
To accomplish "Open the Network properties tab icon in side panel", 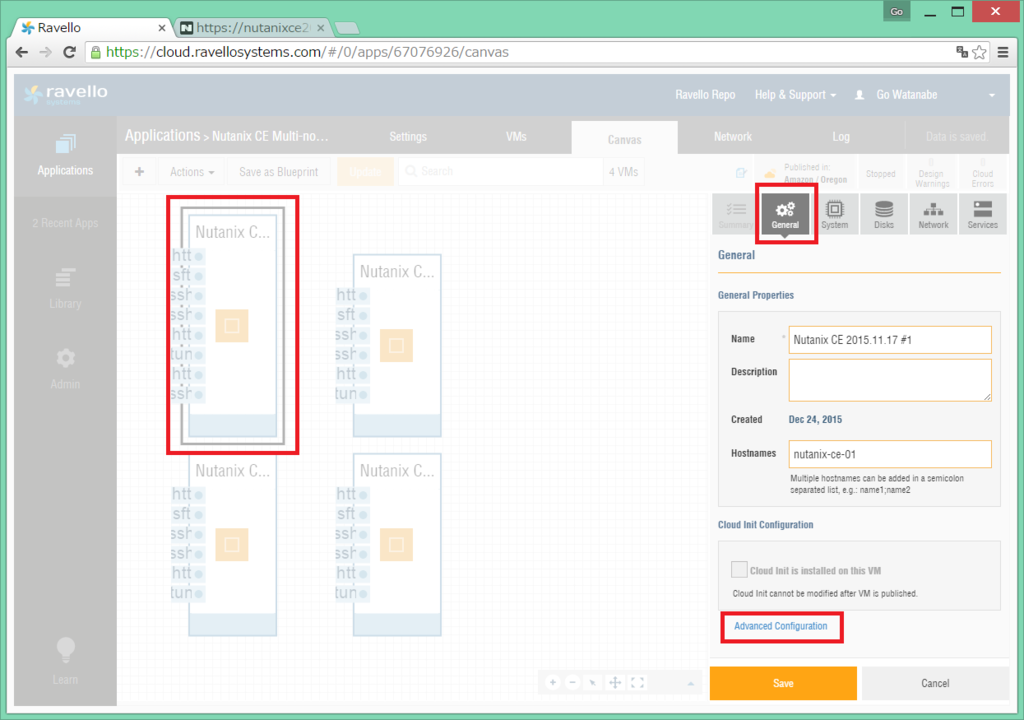I will [x=933, y=214].
